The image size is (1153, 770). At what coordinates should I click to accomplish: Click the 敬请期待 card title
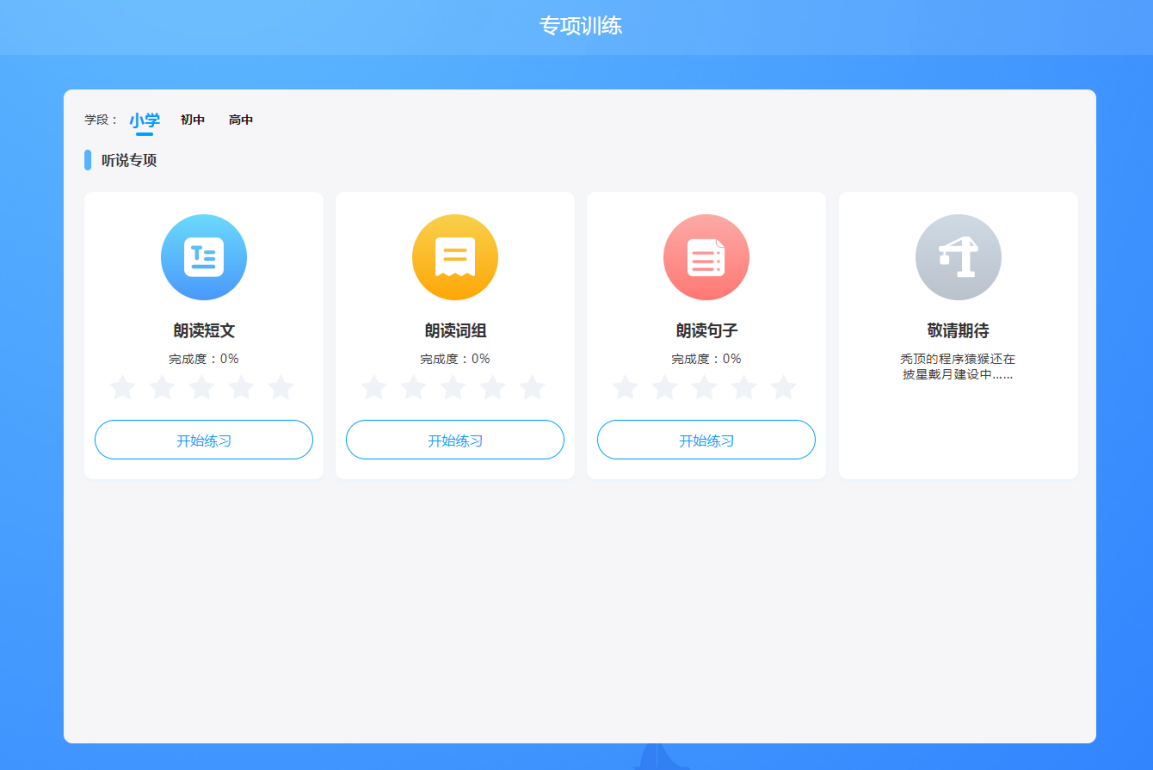click(958, 331)
